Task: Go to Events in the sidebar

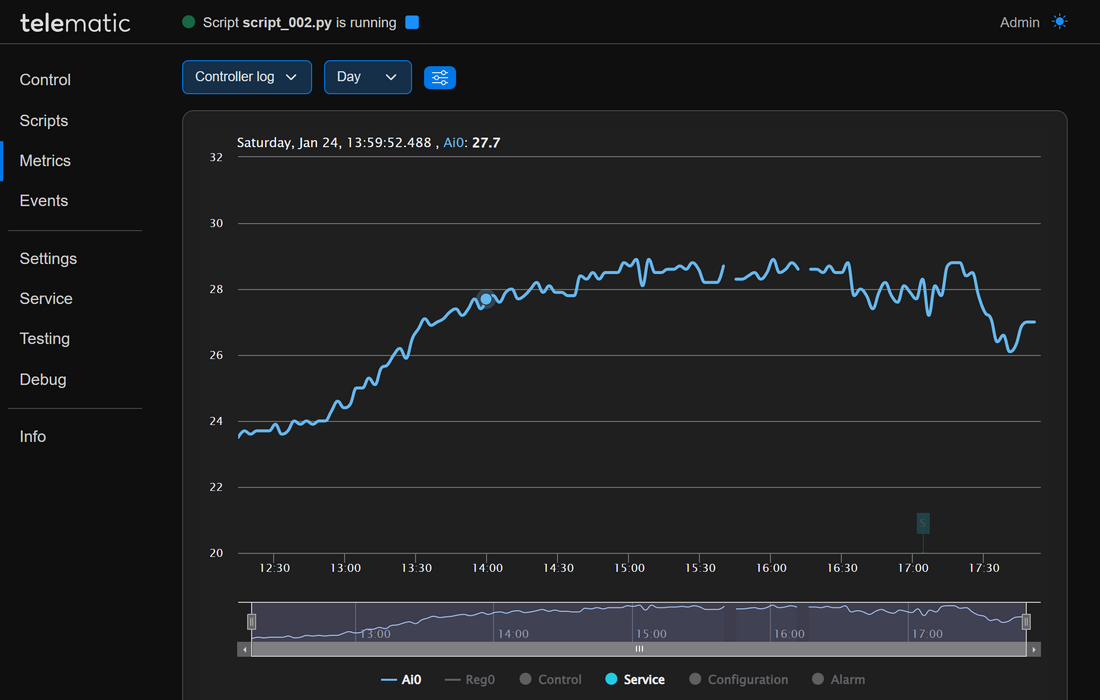Action: tap(44, 201)
